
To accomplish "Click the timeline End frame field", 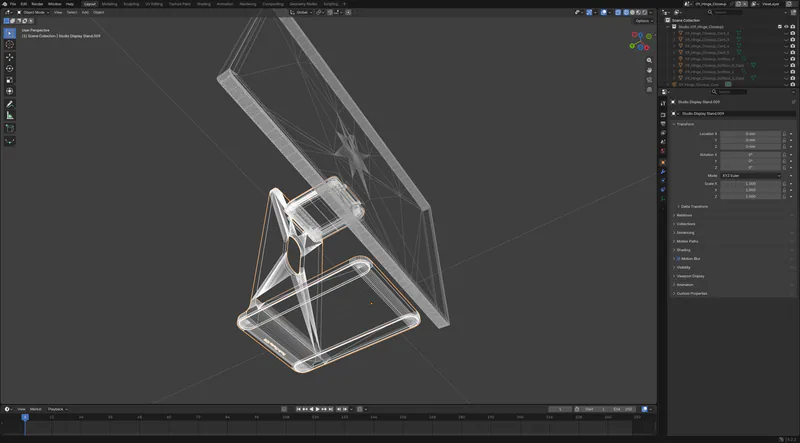I will 623,409.
